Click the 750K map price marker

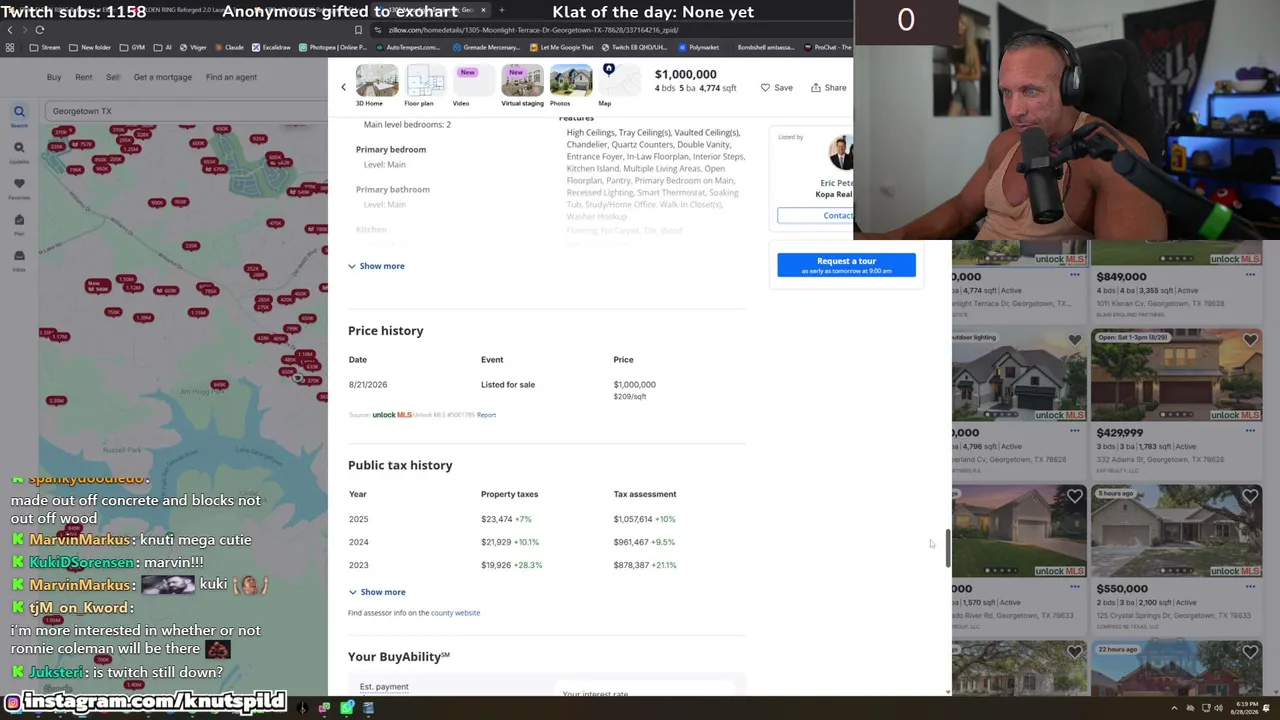point(113,312)
